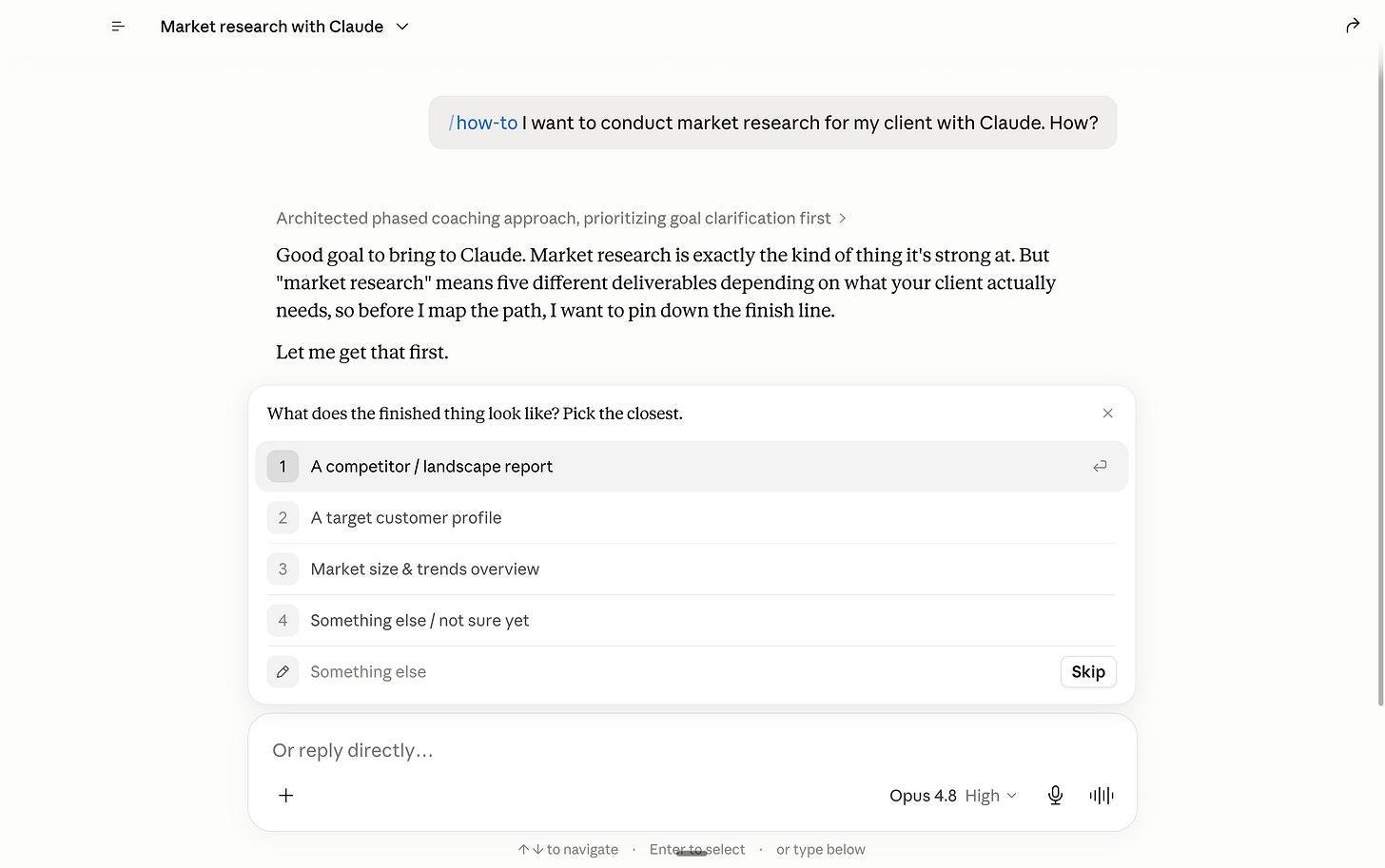Click the page vertical scrollbar
1385x868 pixels.
coord(1380,380)
